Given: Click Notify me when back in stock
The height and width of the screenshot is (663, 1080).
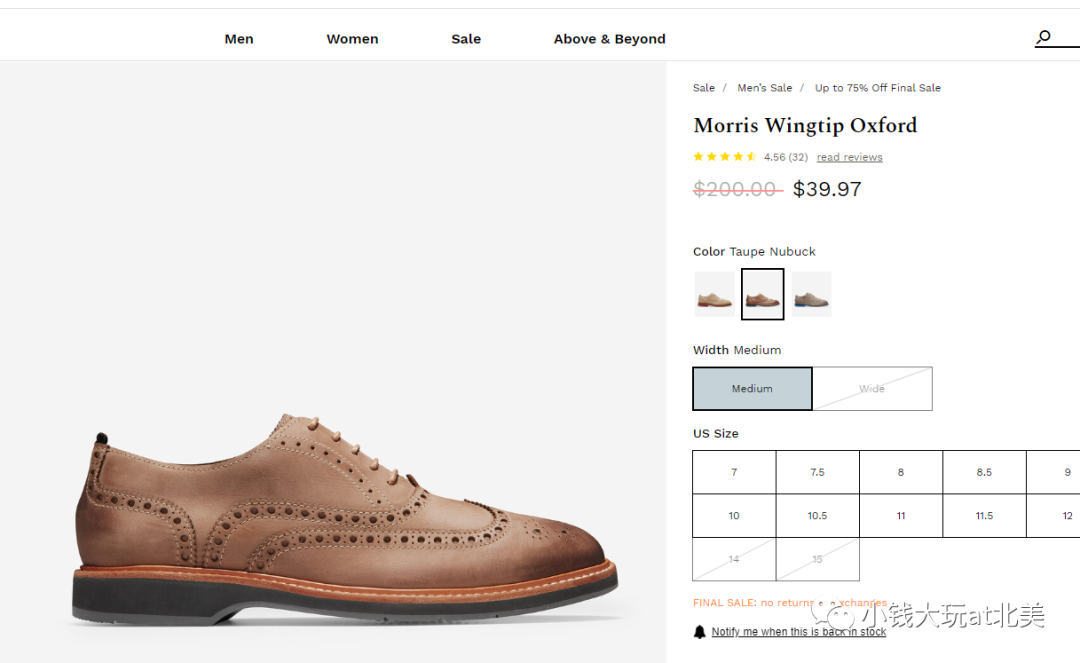Looking at the screenshot, I should click(798, 632).
